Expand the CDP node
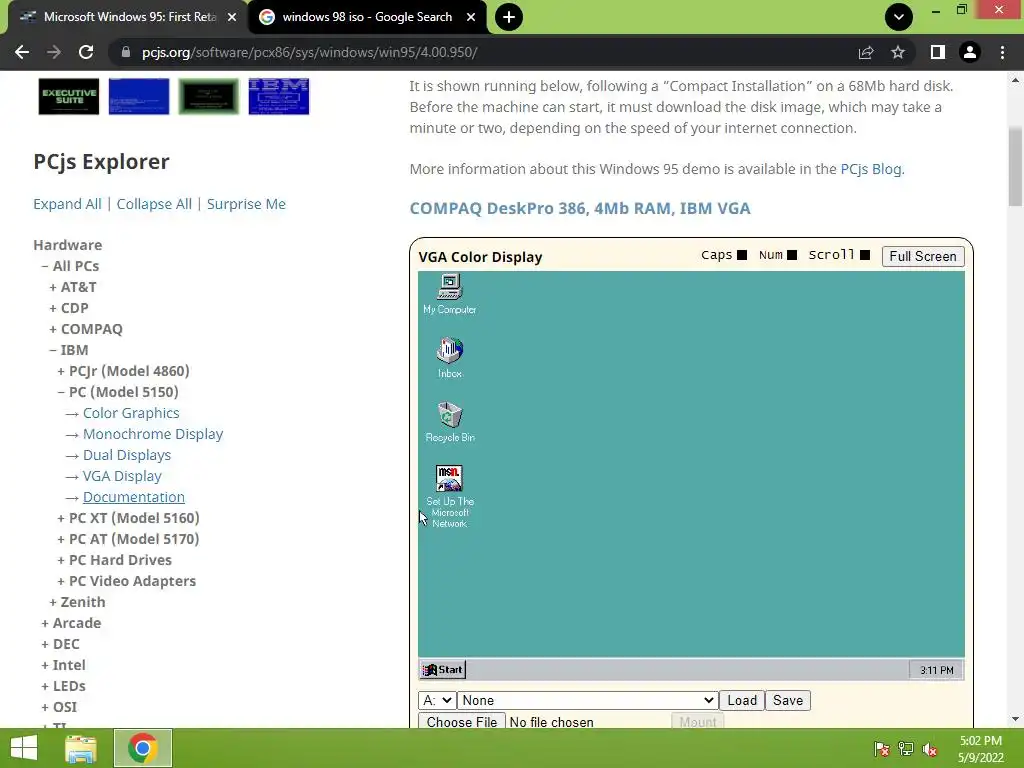The width and height of the screenshot is (1024, 768). point(69,308)
